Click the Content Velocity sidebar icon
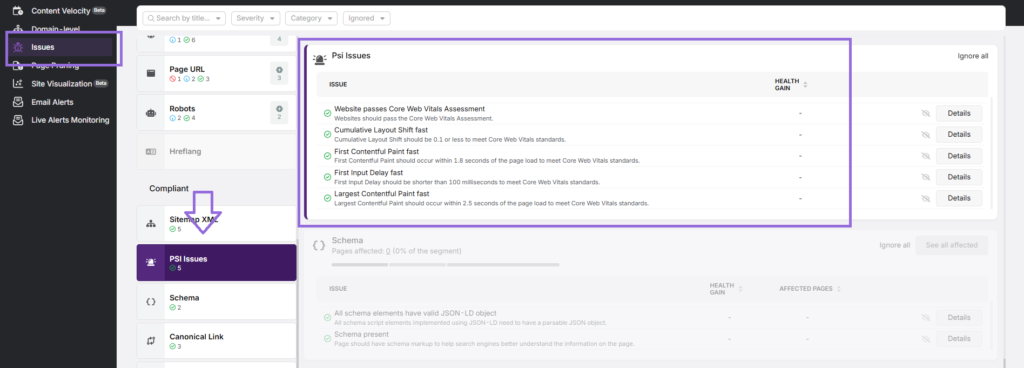This screenshot has width=1024, height=368. (18, 10)
